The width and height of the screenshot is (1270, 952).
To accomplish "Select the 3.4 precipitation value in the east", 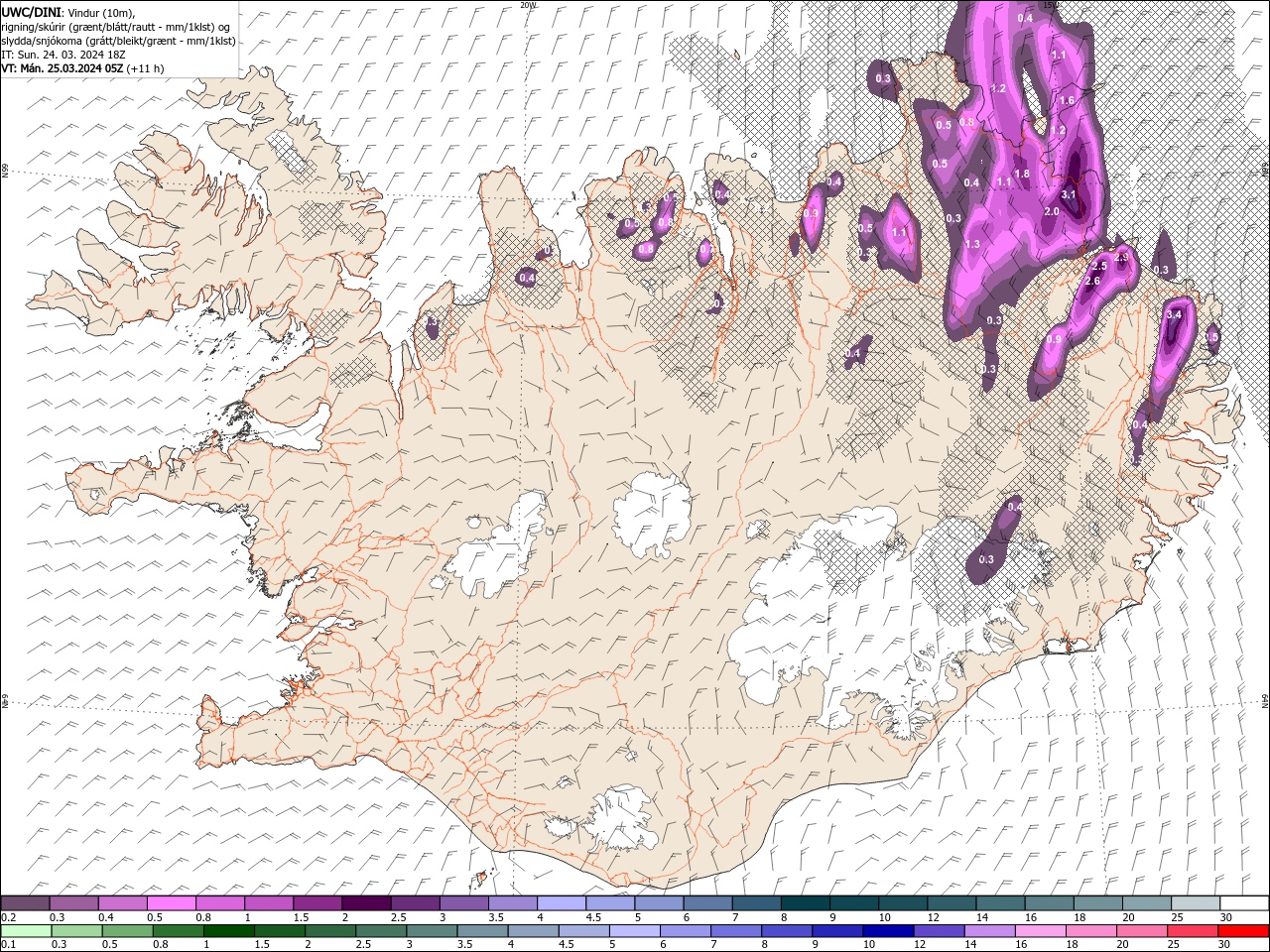I will coord(1174,314).
